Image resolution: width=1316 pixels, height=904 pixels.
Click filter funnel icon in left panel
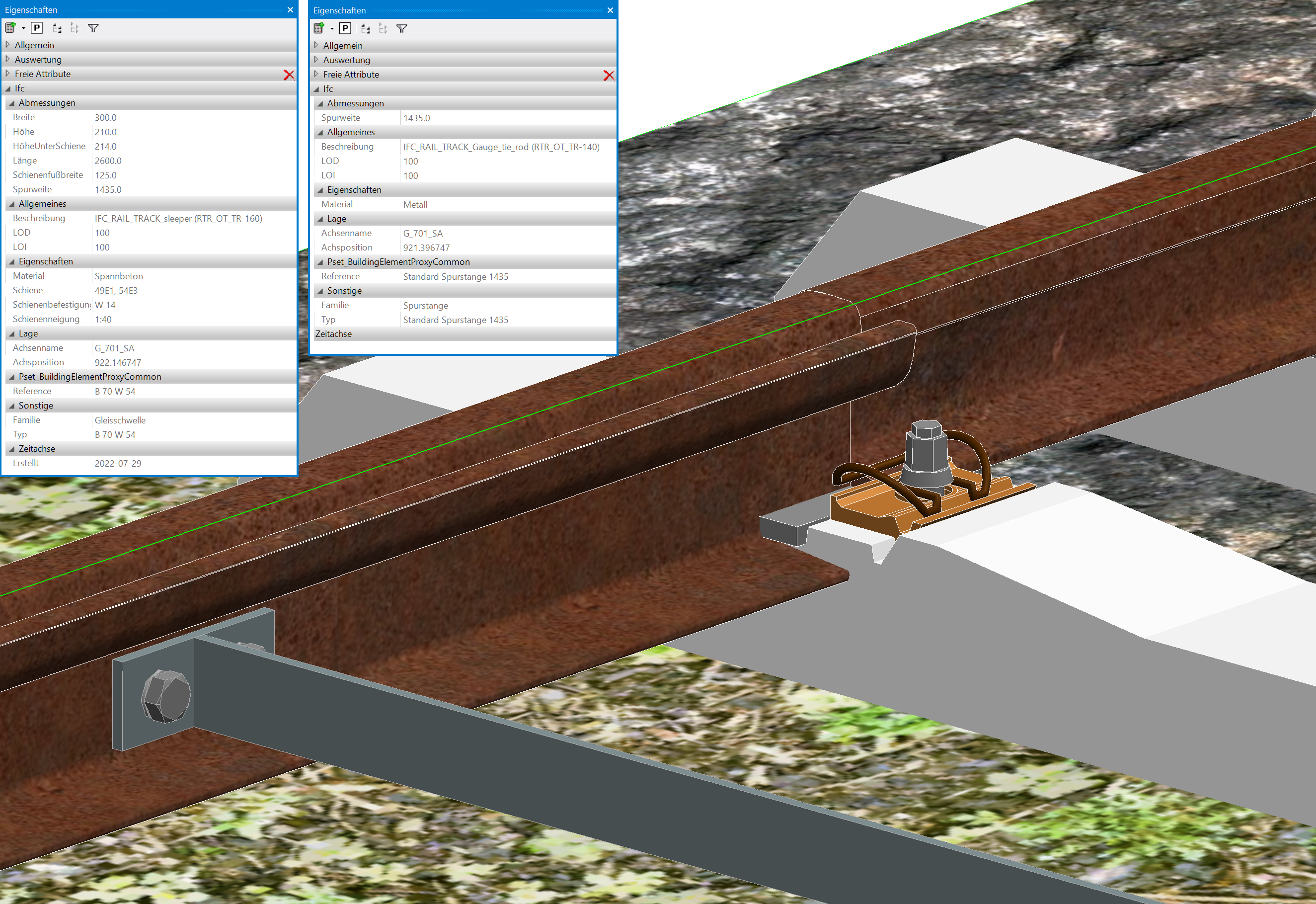click(93, 28)
